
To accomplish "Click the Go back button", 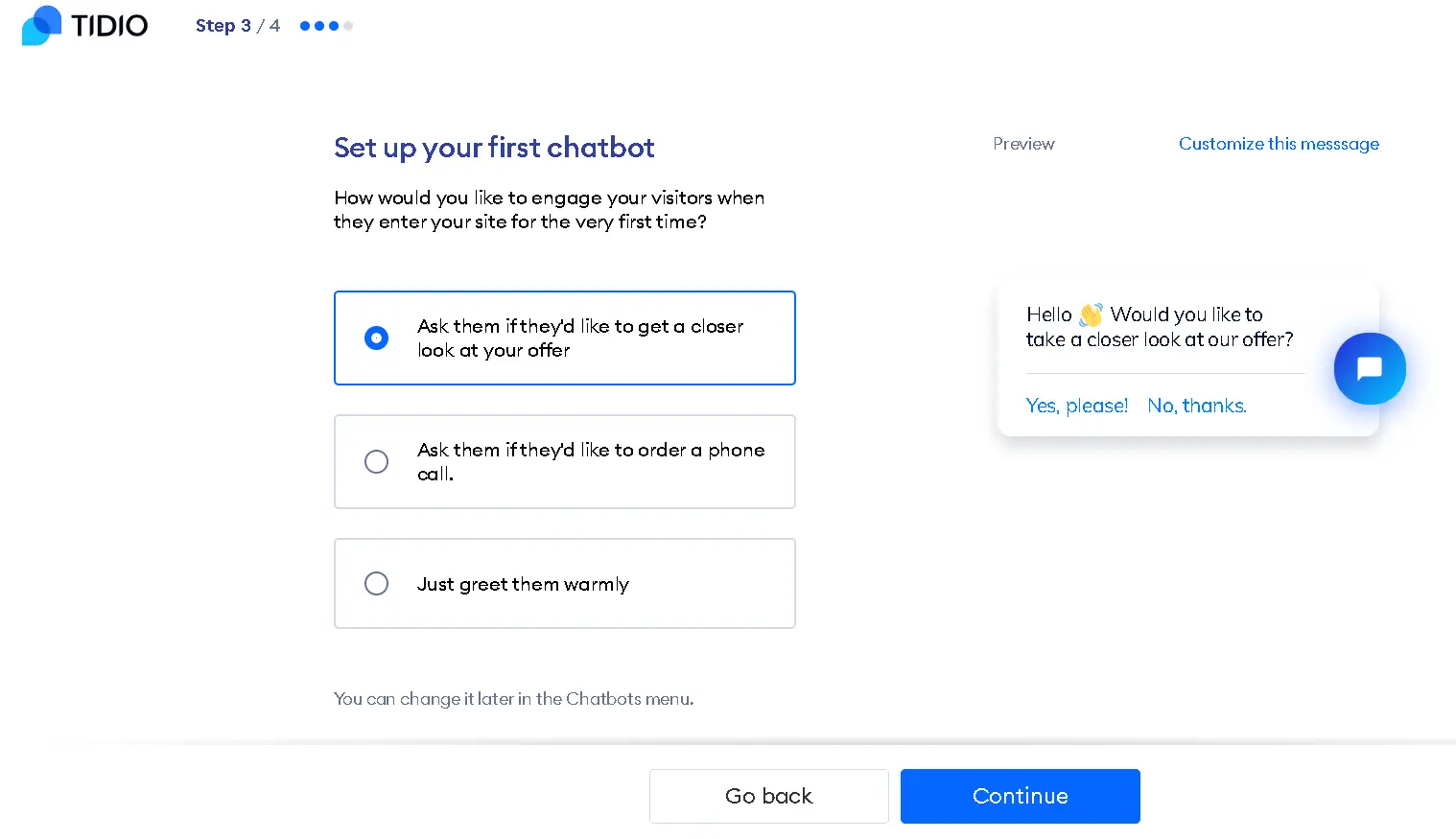I will 768,796.
